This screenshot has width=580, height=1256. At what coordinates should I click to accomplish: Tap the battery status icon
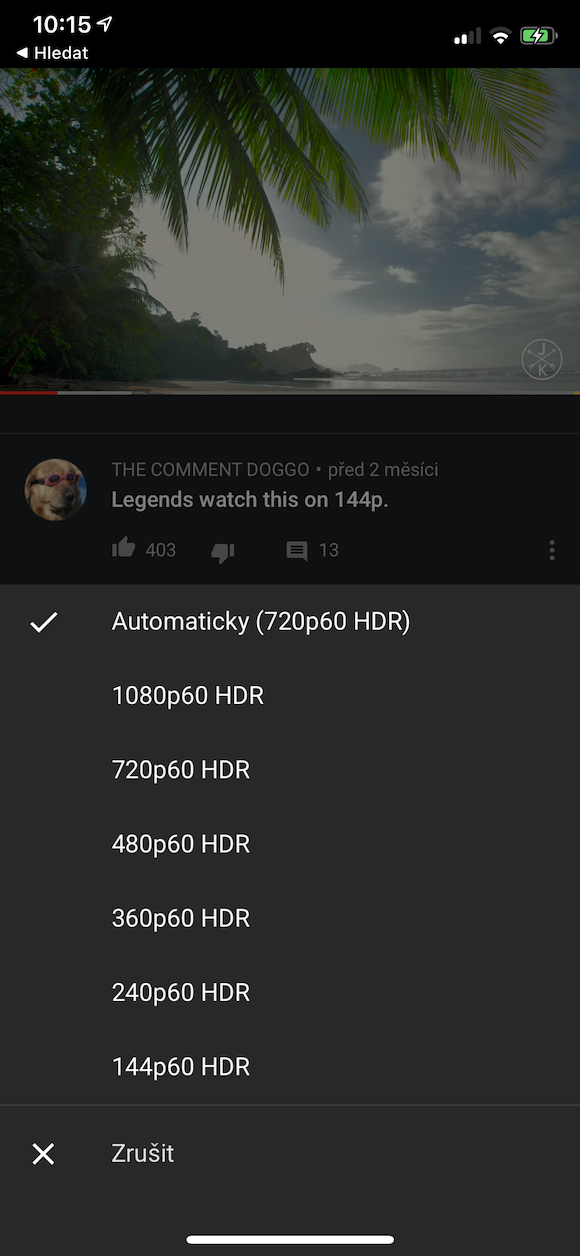click(x=539, y=36)
